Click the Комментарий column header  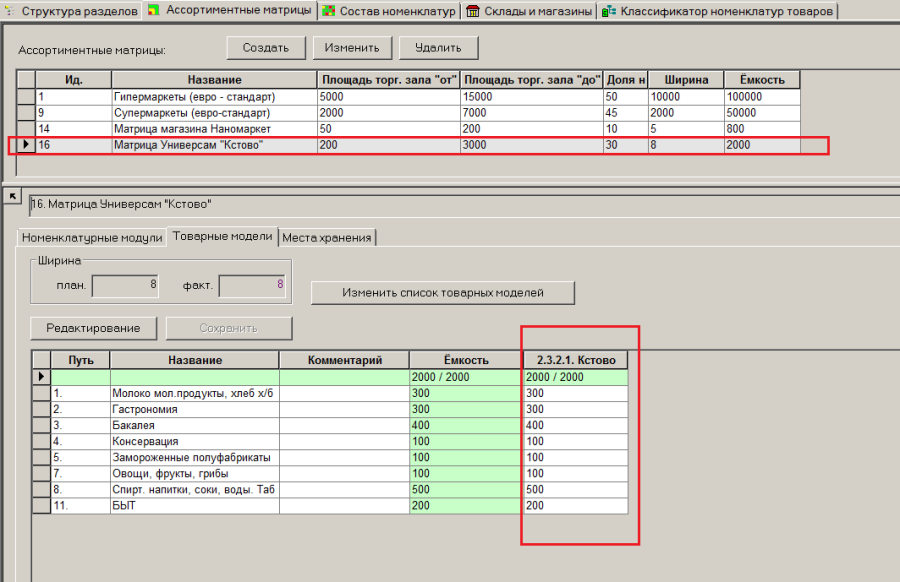click(x=344, y=360)
